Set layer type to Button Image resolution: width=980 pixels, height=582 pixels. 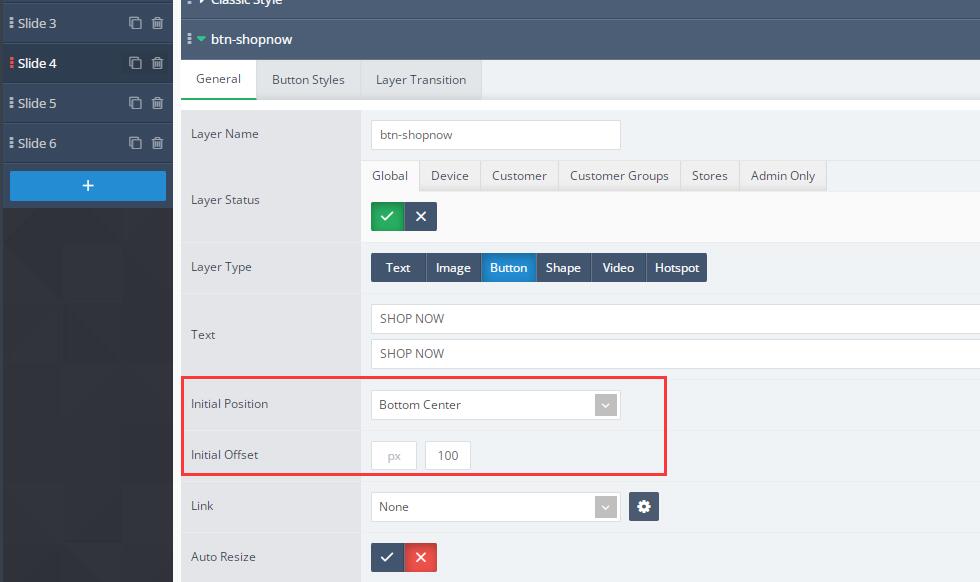509,268
